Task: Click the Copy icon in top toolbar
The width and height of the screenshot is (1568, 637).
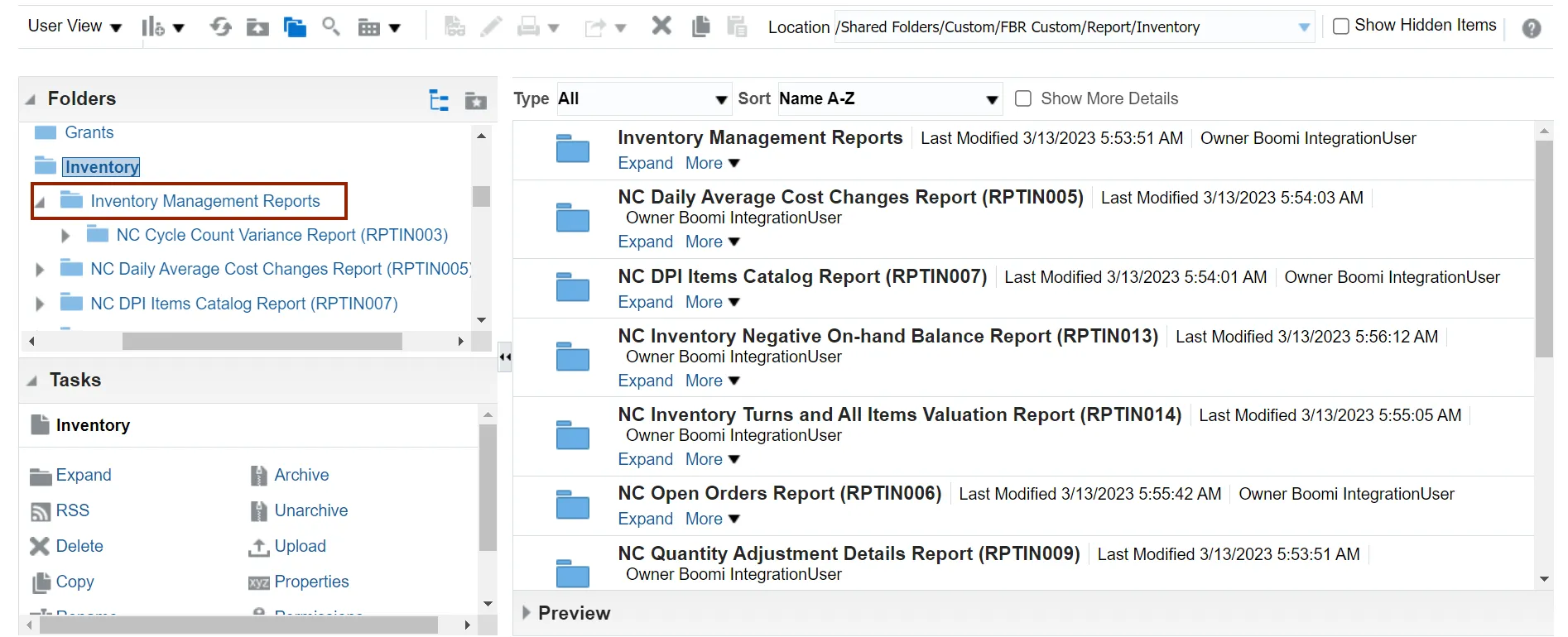Action: coord(700,26)
